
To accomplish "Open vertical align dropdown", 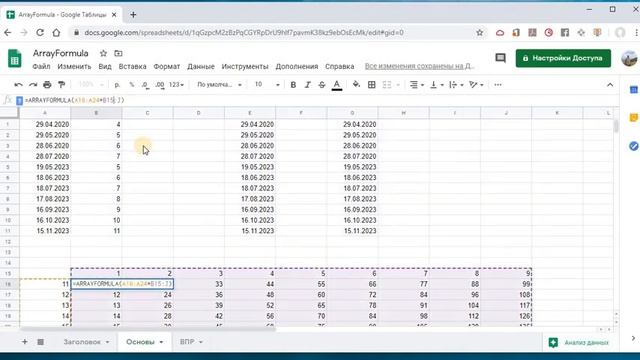I will [x=436, y=85].
